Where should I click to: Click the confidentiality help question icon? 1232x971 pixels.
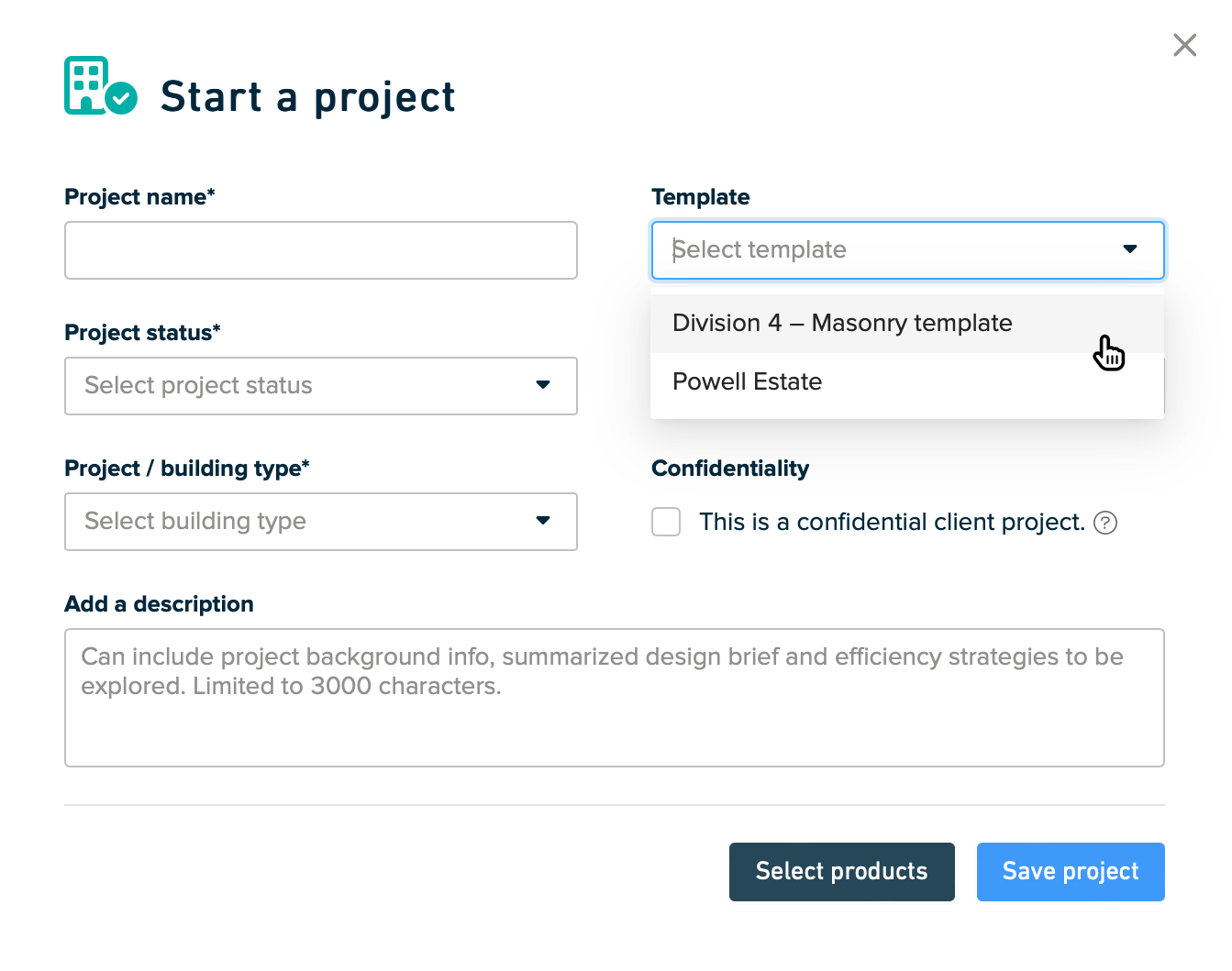click(1105, 523)
